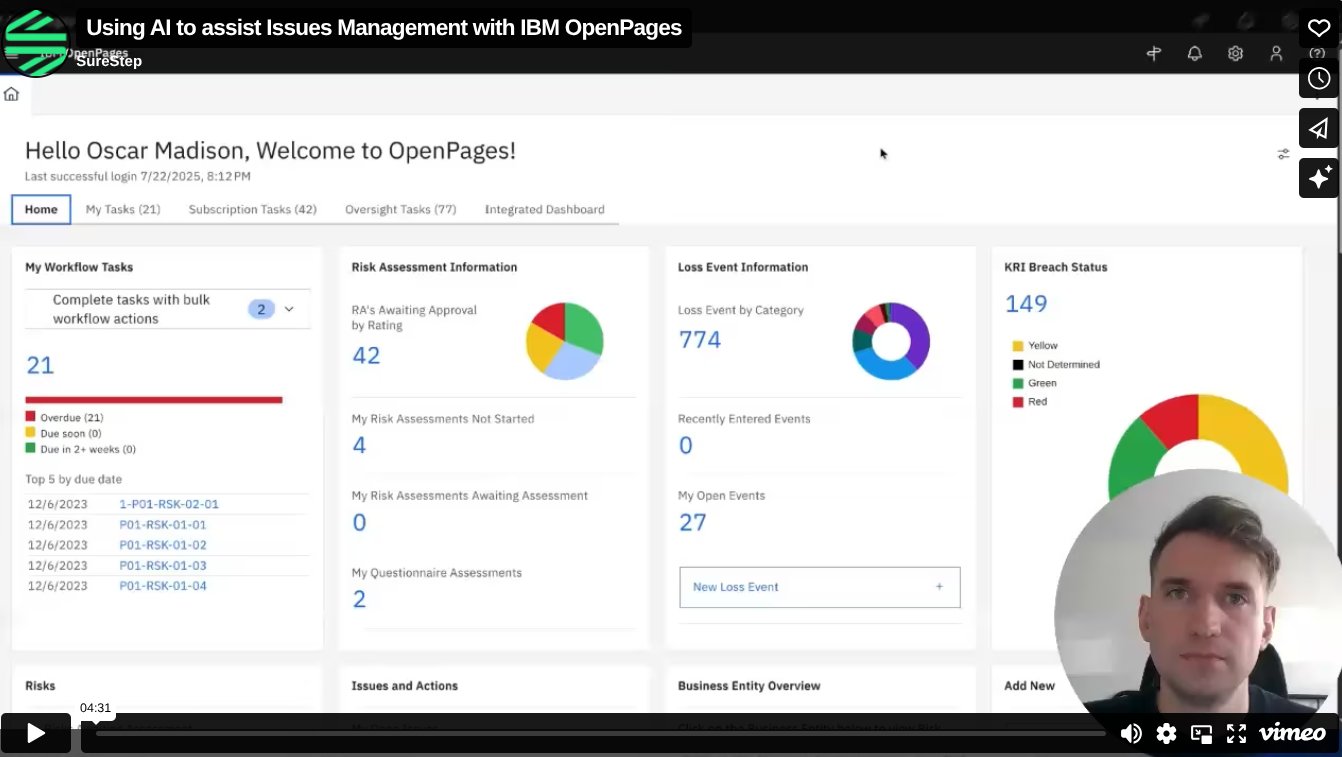Click the OpenPages home icon
Image resolution: width=1342 pixels, height=757 pixels.
11,94
